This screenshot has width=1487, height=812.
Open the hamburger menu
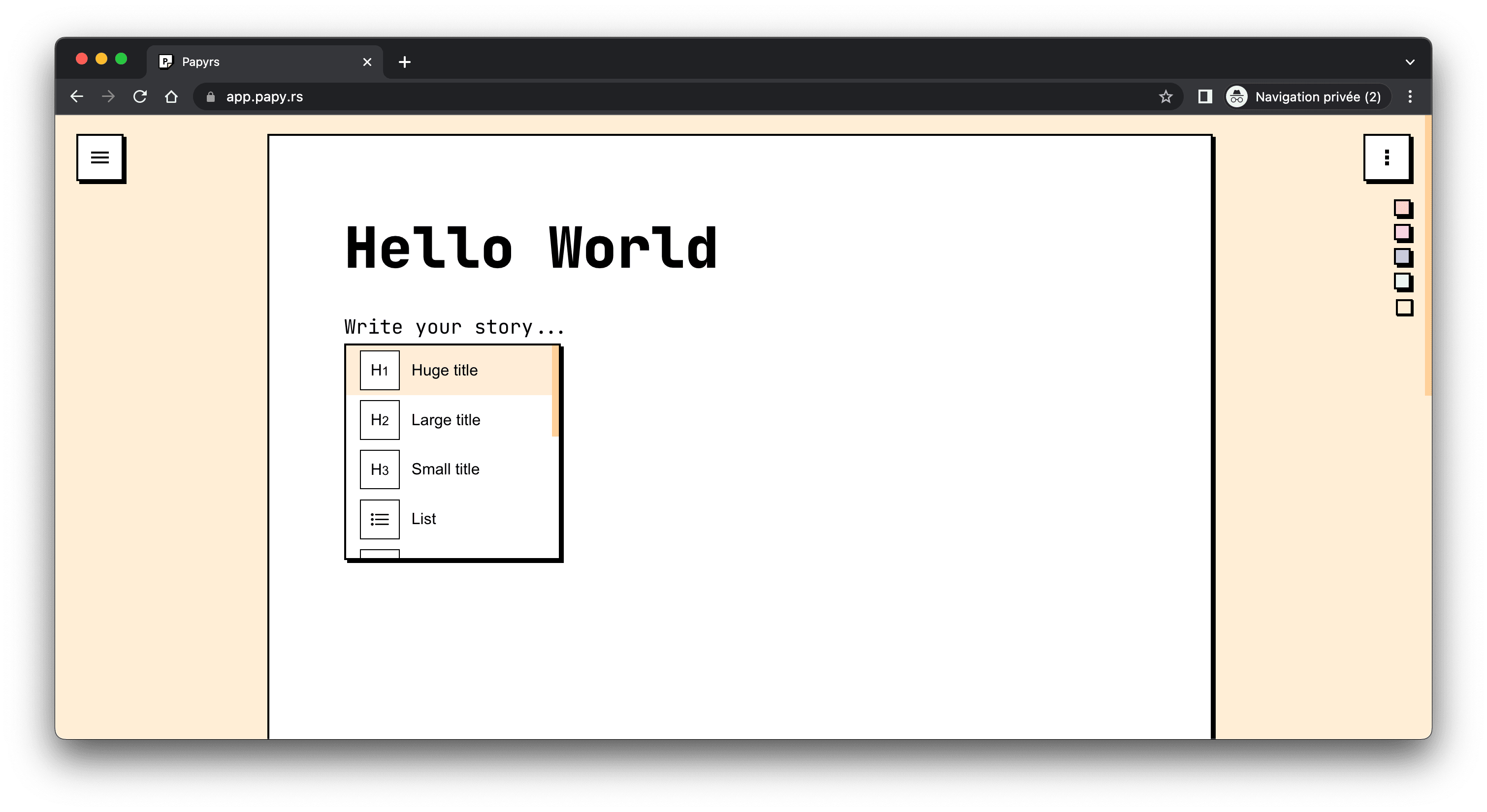(100, 157)
